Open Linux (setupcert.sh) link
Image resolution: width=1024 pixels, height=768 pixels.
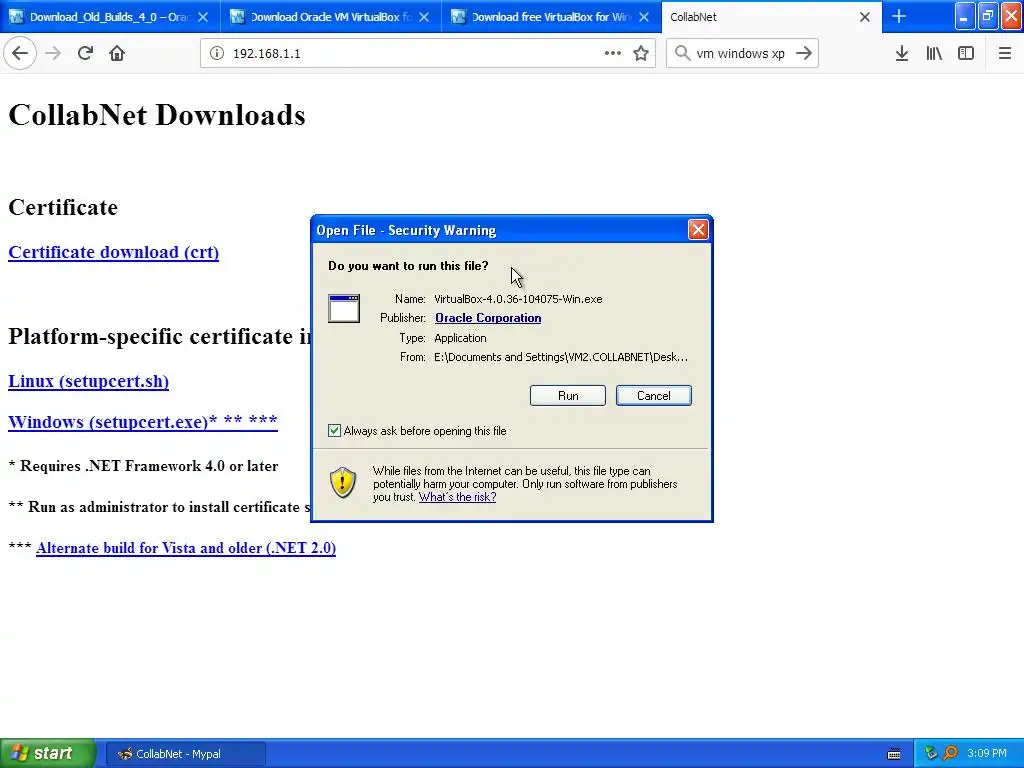pyautogui.click(x=88, y=381)
